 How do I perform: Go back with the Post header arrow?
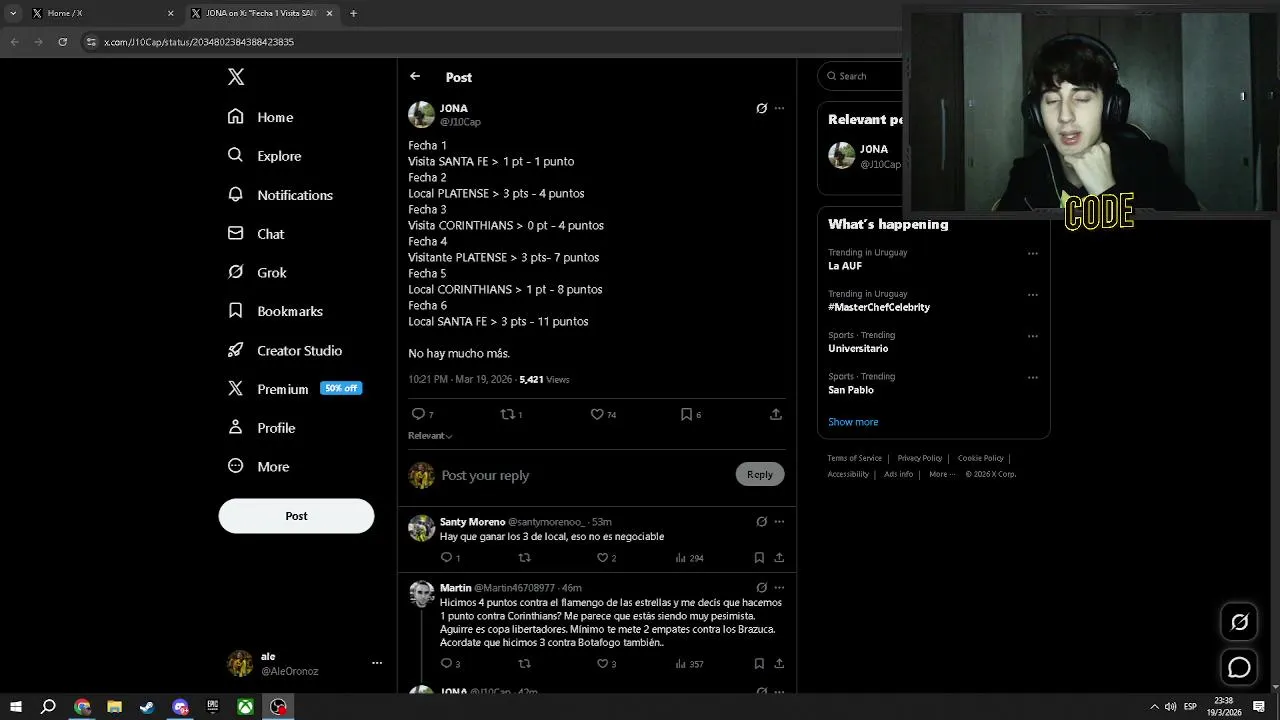click(x=415, y=76)
